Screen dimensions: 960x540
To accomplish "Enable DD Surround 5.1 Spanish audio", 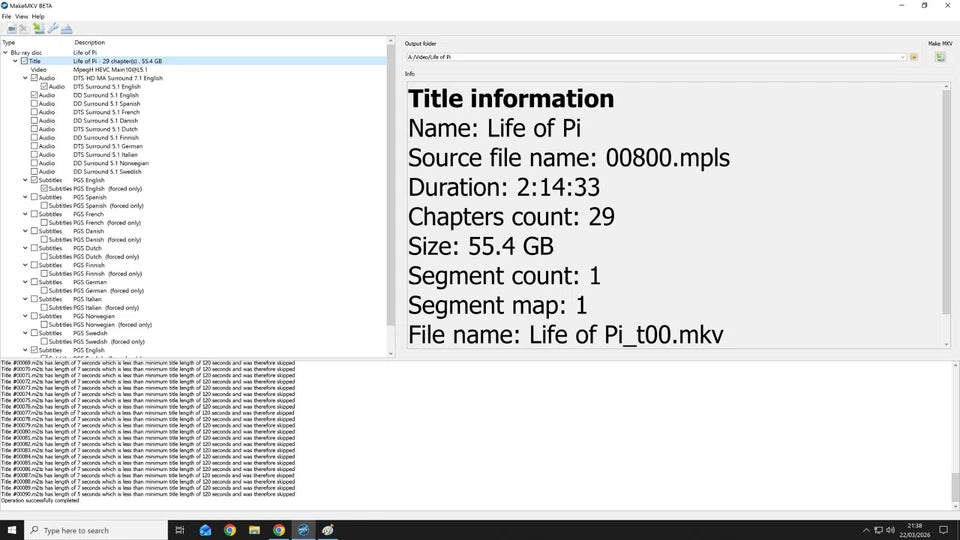I will click(x=34, y=104).
